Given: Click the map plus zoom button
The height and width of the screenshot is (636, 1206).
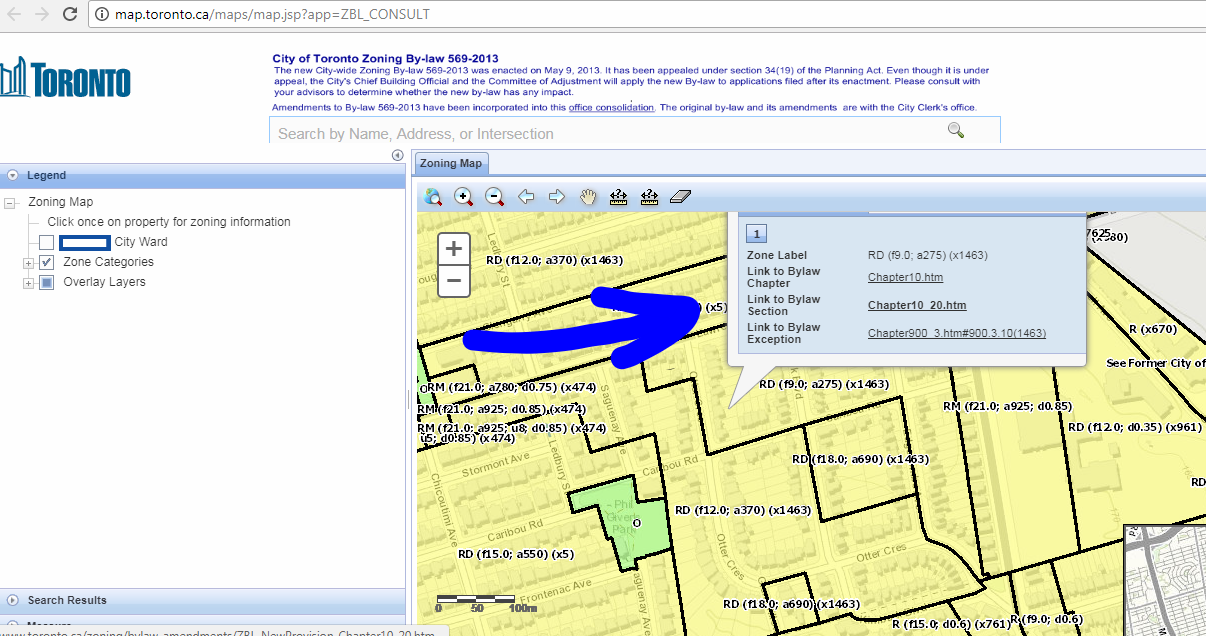Looking at the screenshot, I should pos(454,249).
